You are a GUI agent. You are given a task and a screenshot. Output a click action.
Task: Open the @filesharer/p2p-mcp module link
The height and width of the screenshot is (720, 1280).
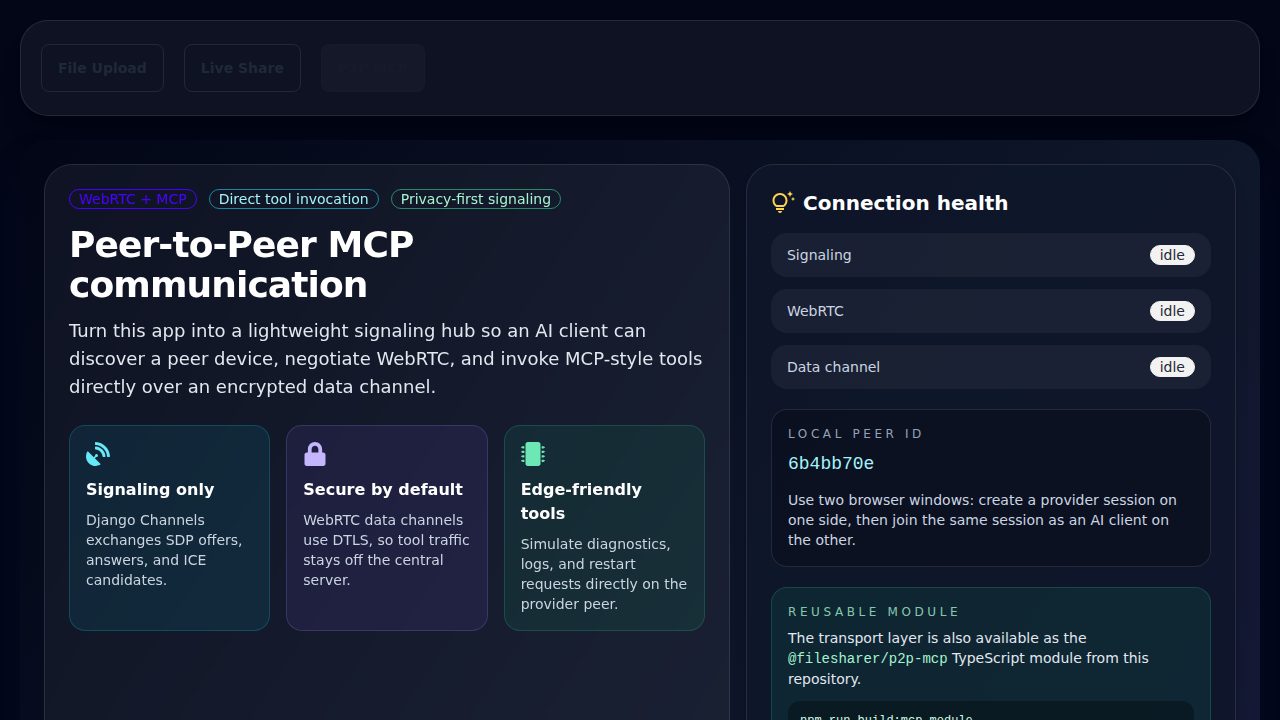867,658
